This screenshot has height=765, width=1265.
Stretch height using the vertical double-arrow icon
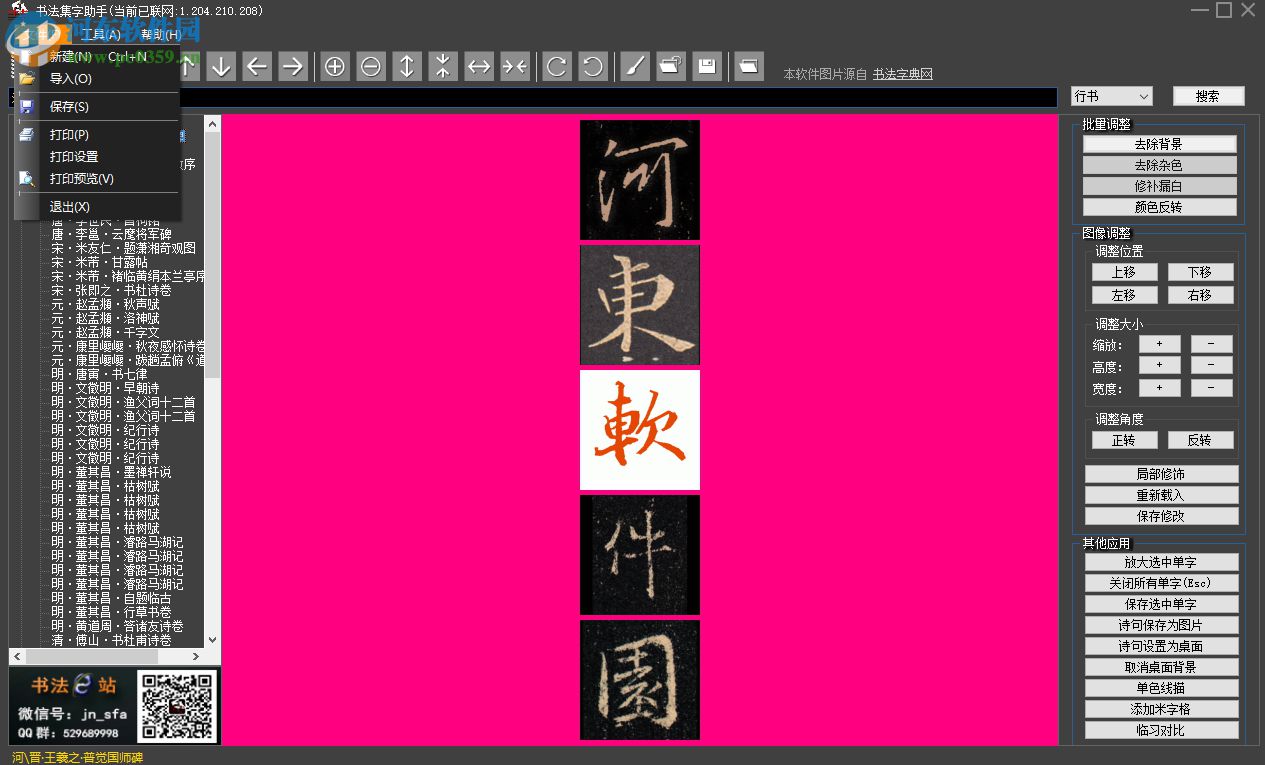(x=407, y=66)
